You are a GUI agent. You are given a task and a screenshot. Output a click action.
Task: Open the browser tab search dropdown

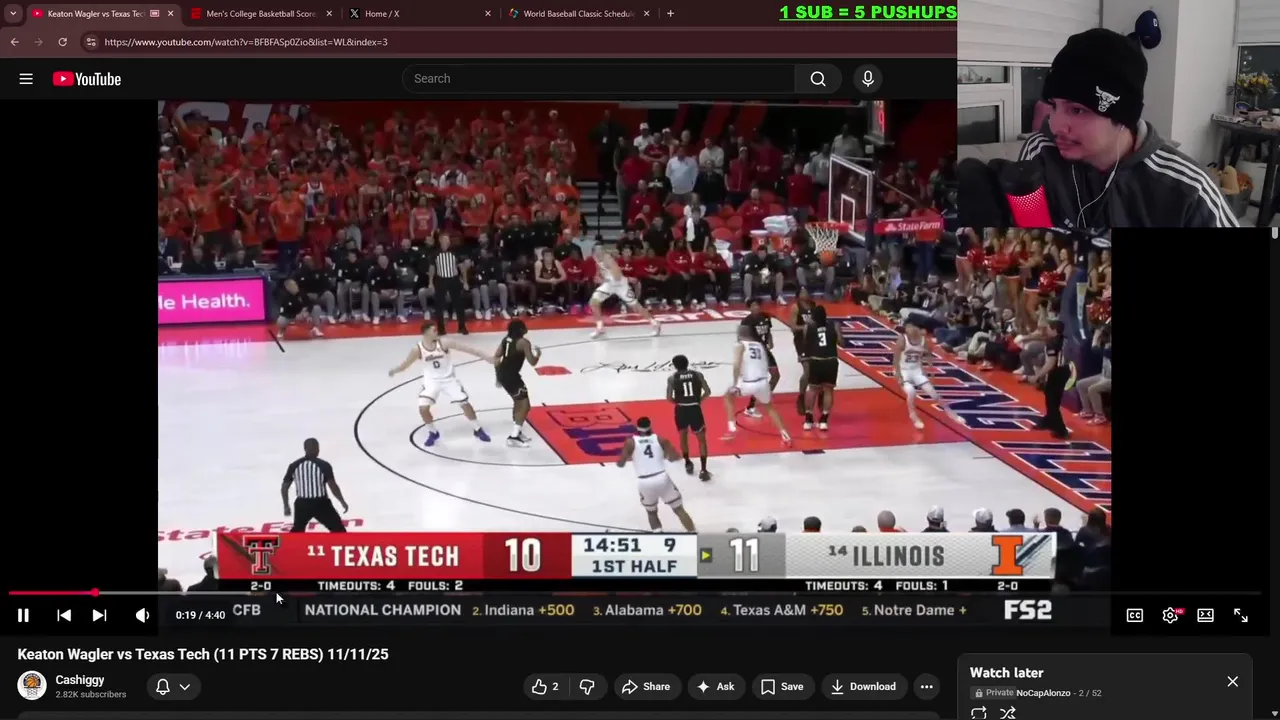13,14
